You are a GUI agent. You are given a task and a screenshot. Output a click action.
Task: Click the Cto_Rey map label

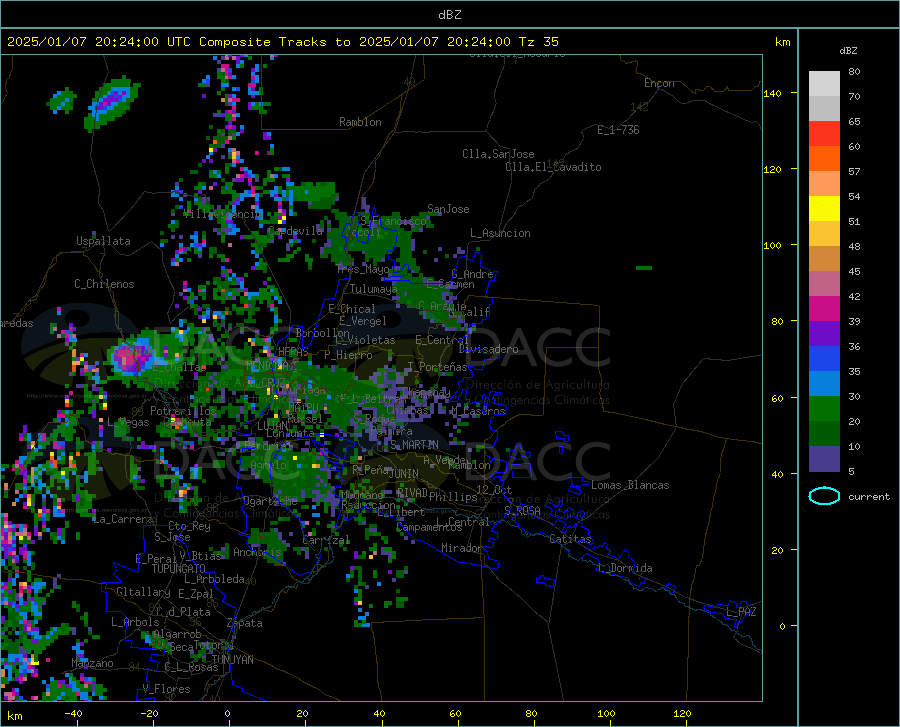click(189, 526)
